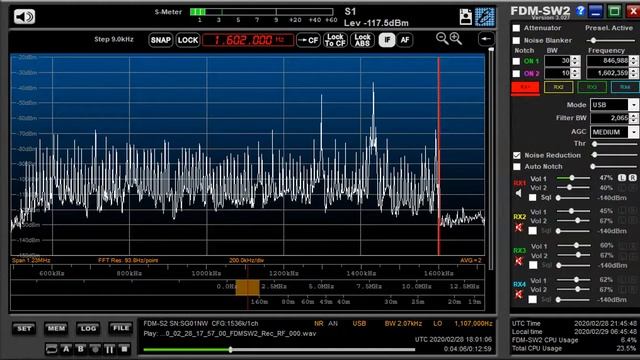
Task: Adjust the Noise Blanker level slider
Action: pyautogui.click(x=593, y=40)
